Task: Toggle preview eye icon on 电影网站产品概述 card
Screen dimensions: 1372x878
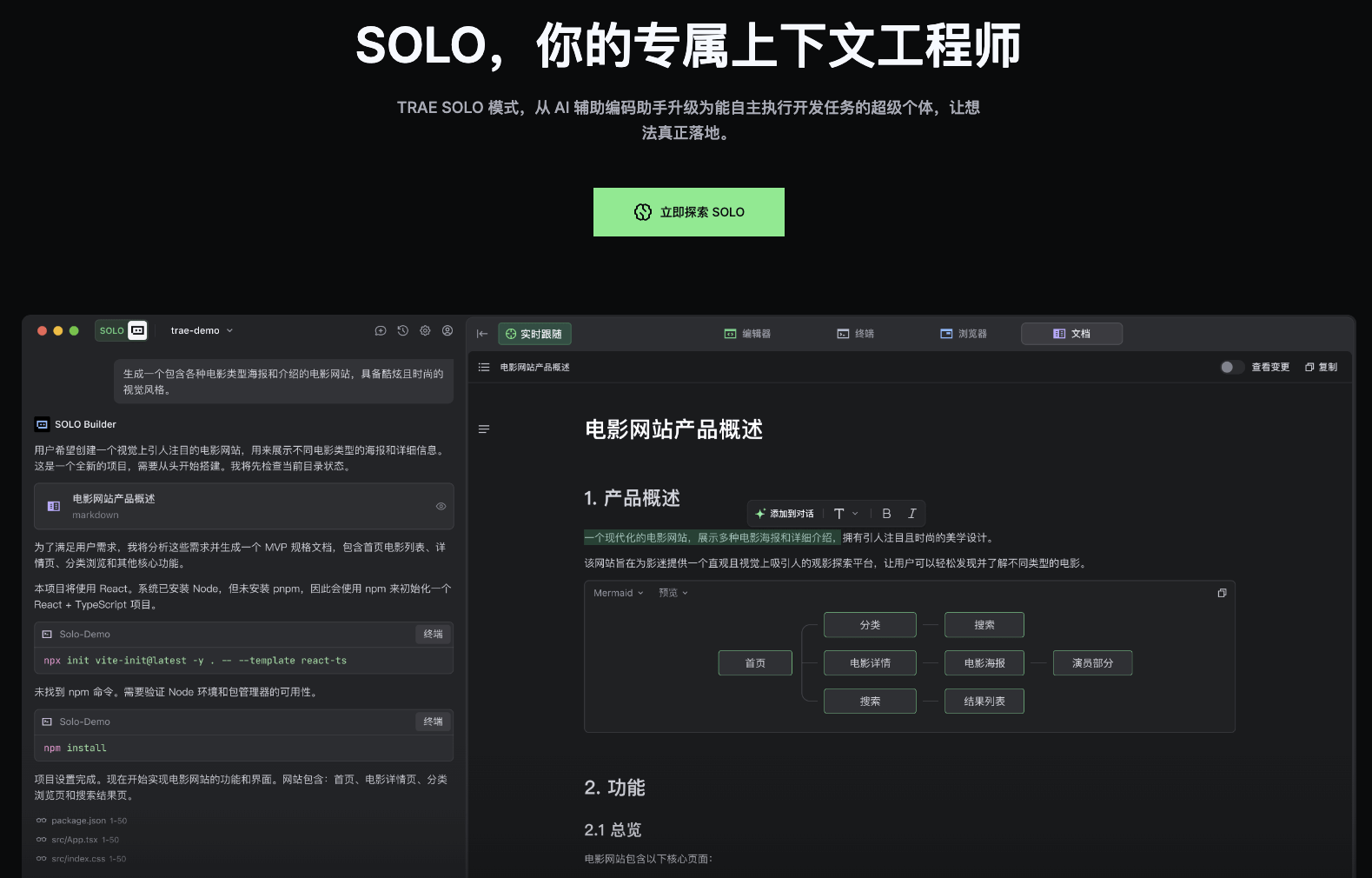Action: (441, 506)
